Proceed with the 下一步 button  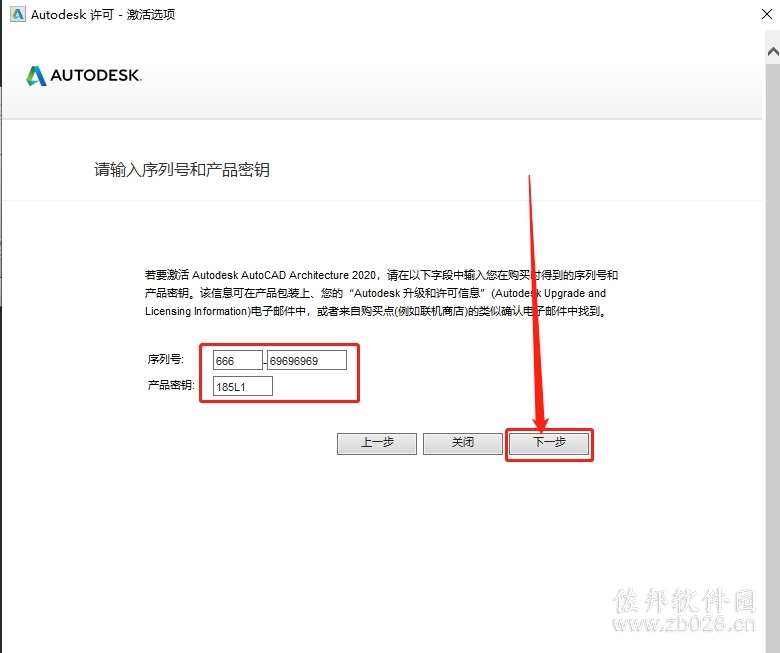coord(549,443)
